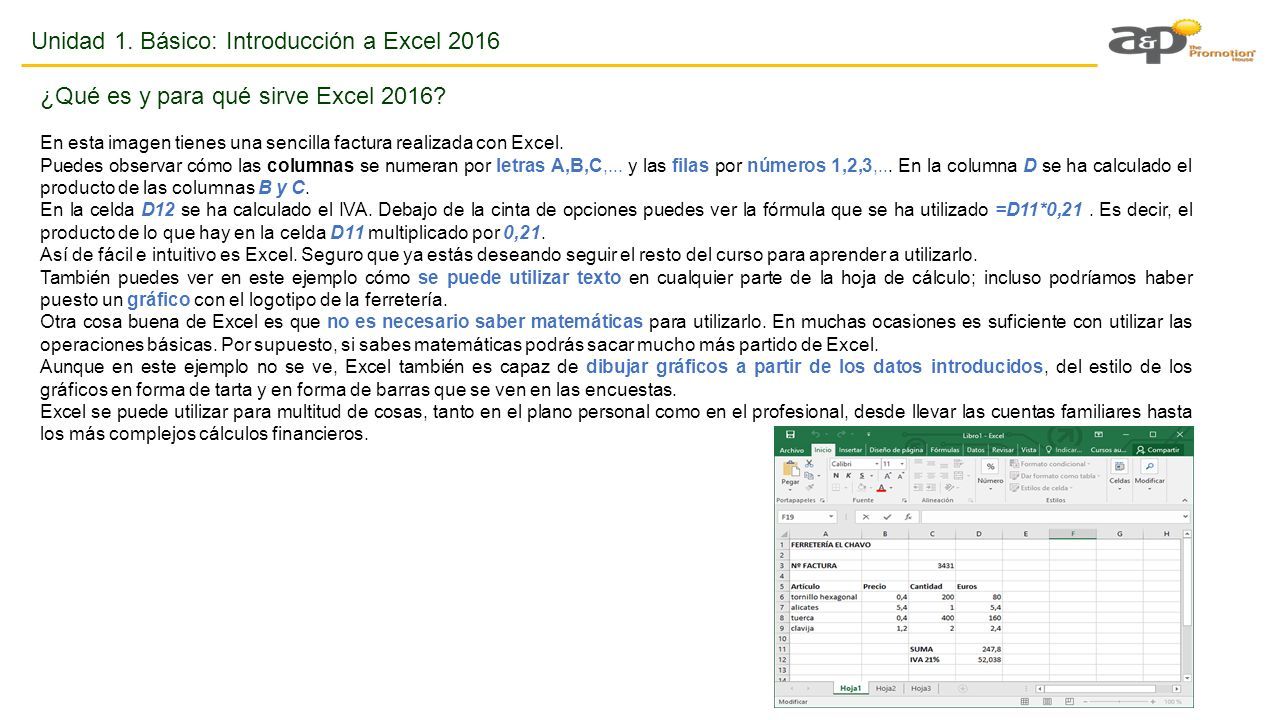
Task: Click the enter checkmark in formula bar
Action: pyautogui.click(x=887, y=517)
